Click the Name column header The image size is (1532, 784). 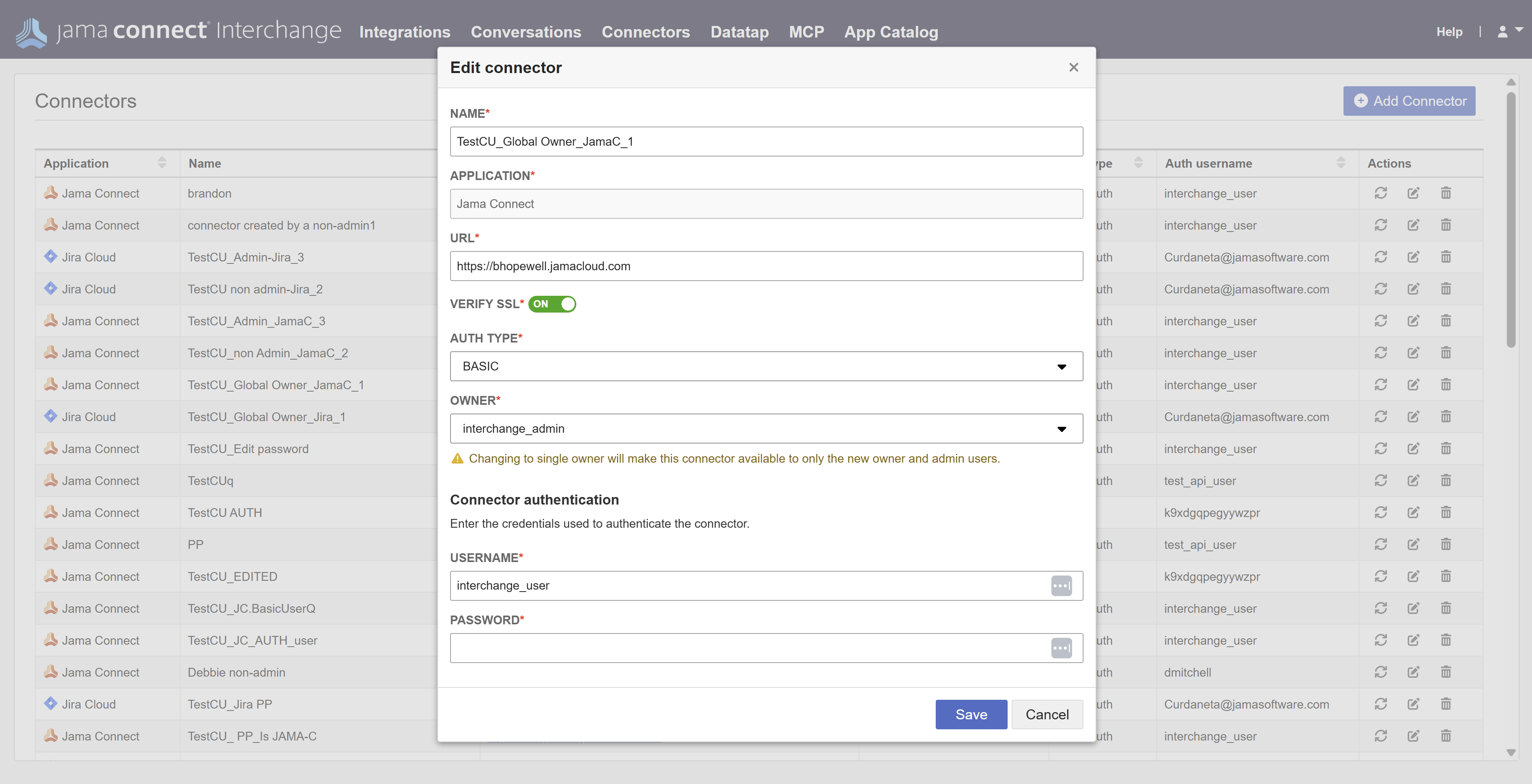coord(204,163)
